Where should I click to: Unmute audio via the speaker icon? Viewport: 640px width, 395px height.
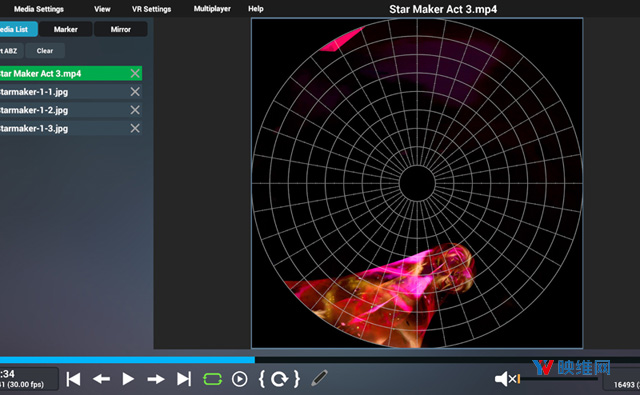pos(506,379)
